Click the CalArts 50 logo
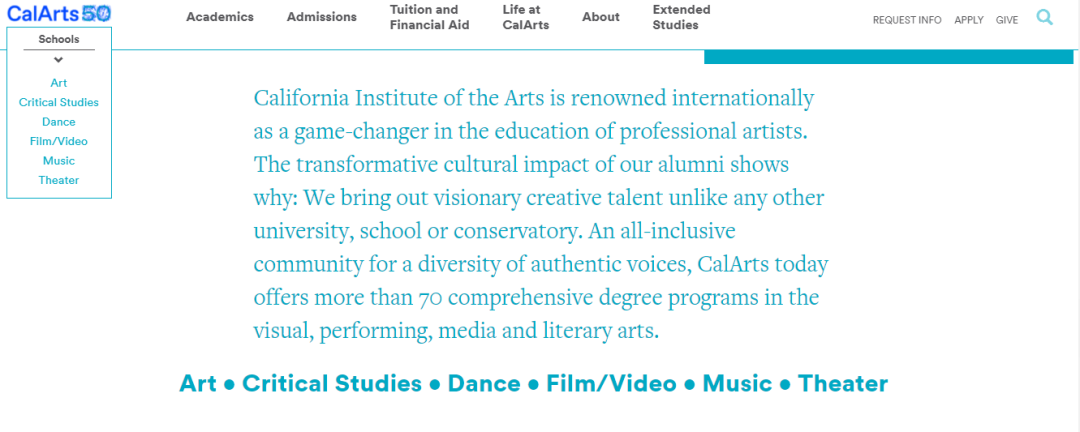The image size is (1080, 432). click(x=59, y=14)
